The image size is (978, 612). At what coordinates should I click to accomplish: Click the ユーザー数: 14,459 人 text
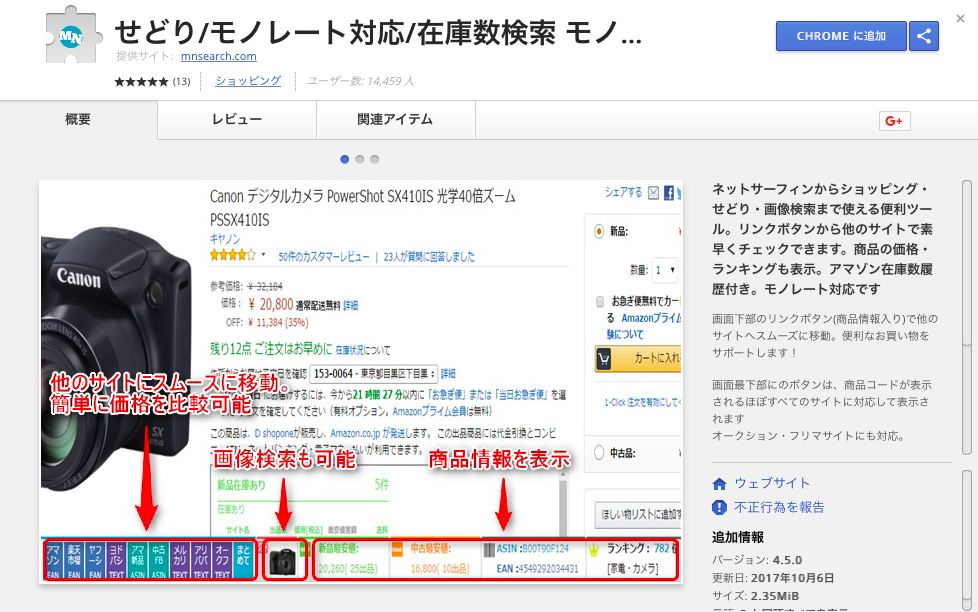pyautogui.click(x=360, y=81)
